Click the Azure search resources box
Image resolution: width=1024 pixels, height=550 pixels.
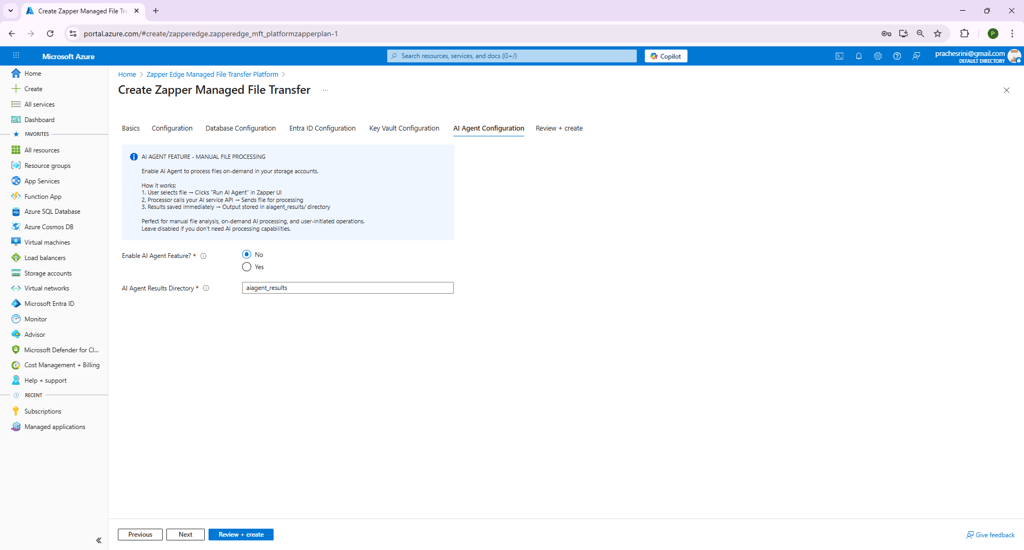click(x=512, y=56)
